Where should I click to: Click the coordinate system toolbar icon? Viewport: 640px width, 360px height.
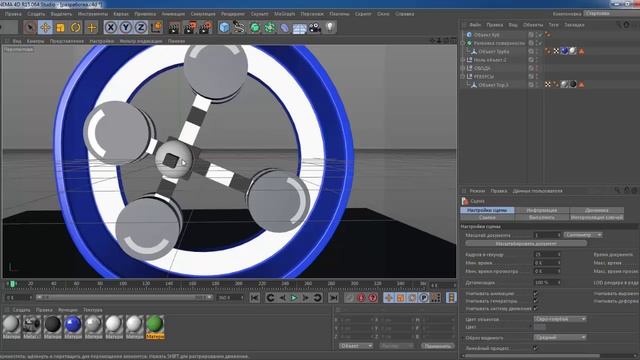[156, 27]
